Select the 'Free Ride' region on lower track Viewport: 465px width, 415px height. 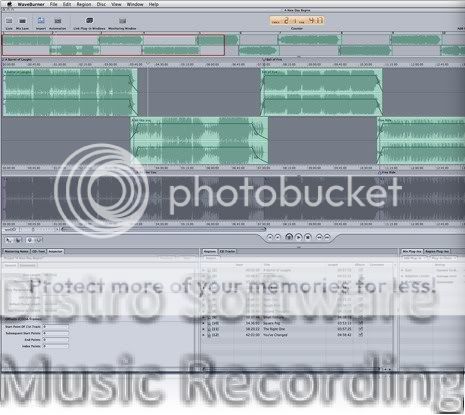pos(421,140)
